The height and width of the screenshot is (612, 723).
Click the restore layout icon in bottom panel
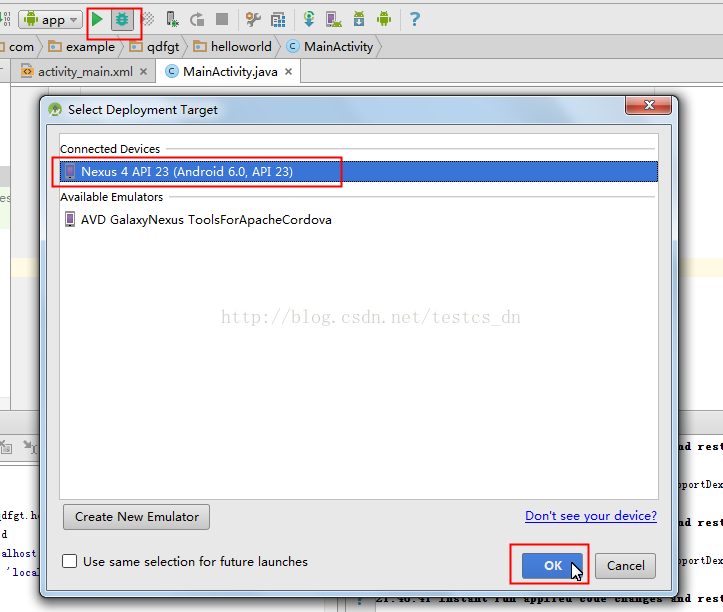click(x=6, y=446)
